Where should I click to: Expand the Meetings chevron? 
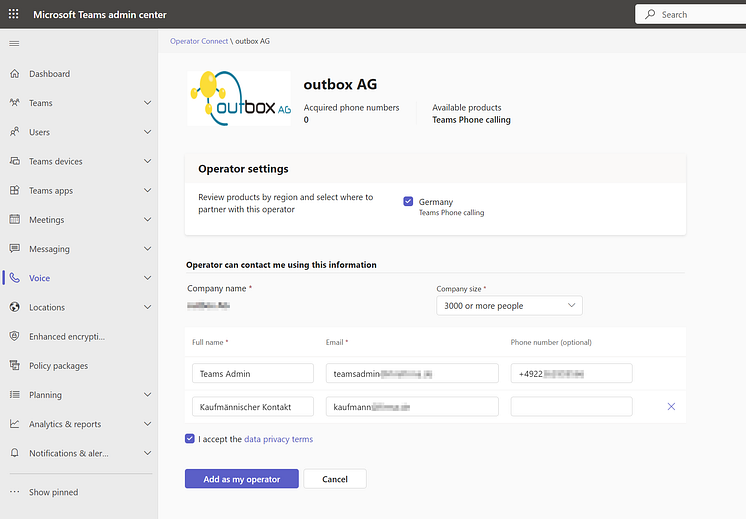tap(147, 219)
